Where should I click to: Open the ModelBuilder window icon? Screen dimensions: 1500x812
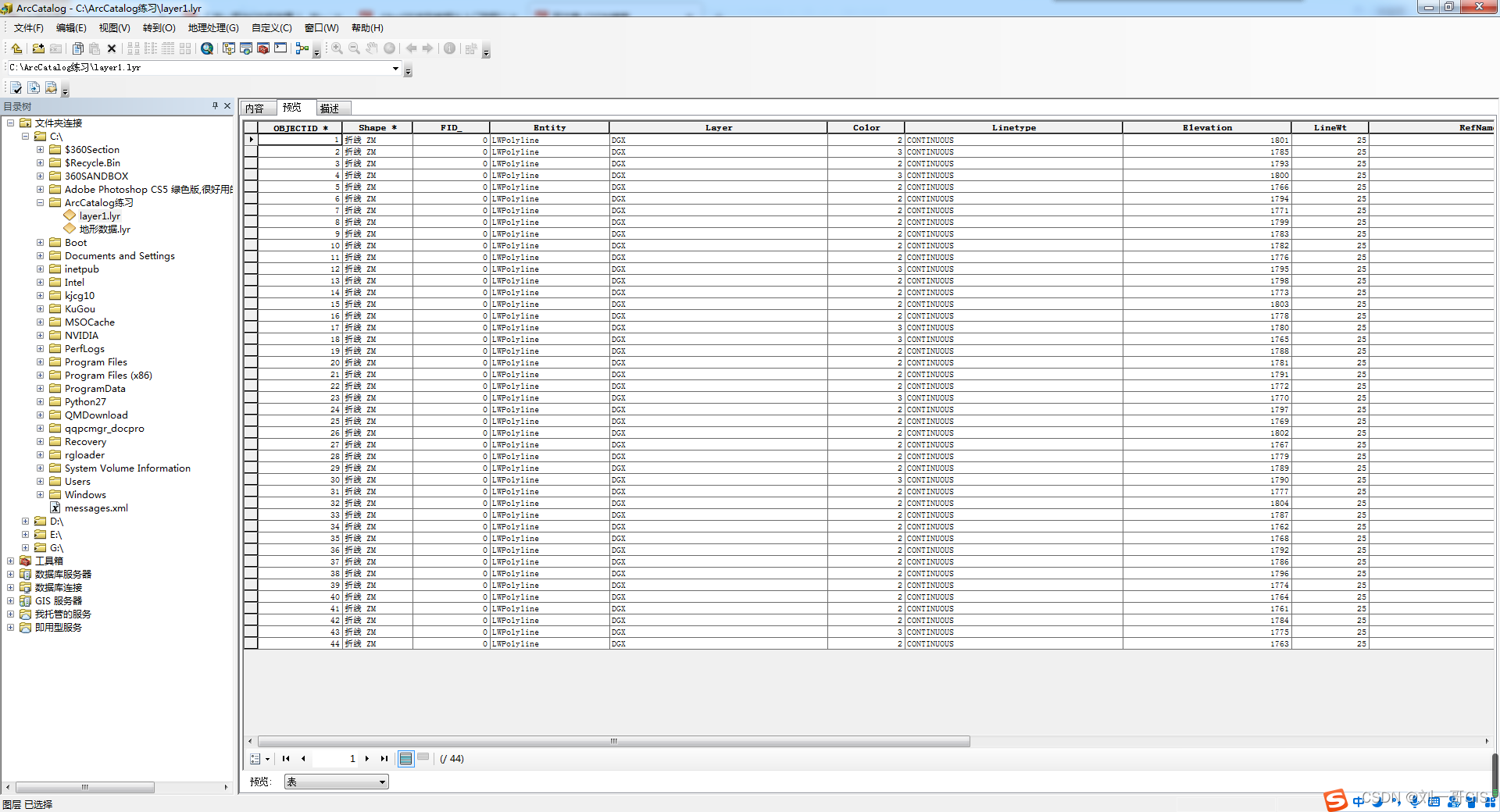tap(302, 48)
